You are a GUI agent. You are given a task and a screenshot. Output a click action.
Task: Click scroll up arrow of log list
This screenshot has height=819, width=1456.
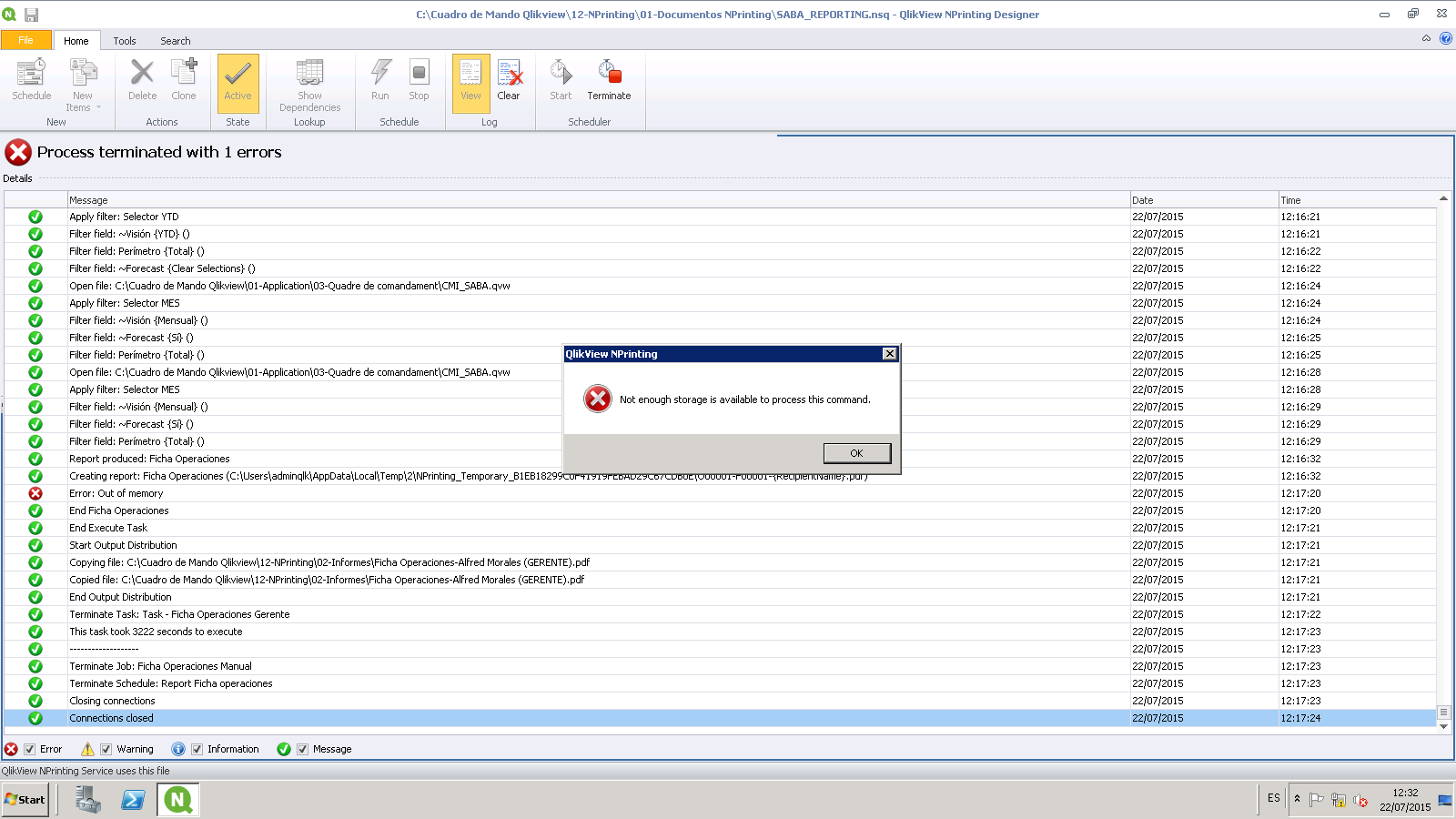1443,198
